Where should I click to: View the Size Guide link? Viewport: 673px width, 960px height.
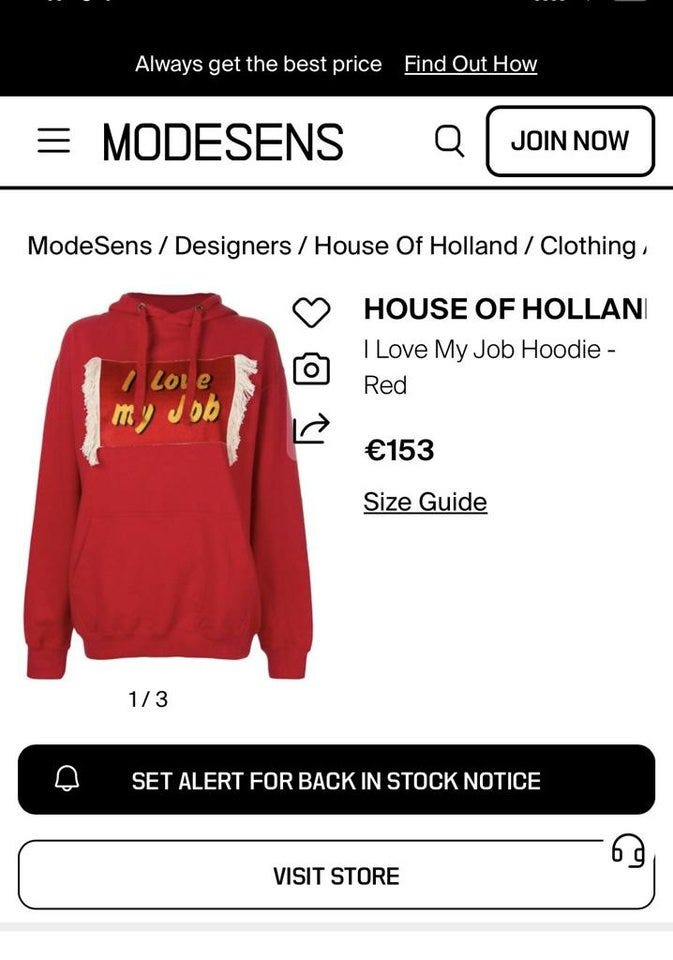click(425, 502)
